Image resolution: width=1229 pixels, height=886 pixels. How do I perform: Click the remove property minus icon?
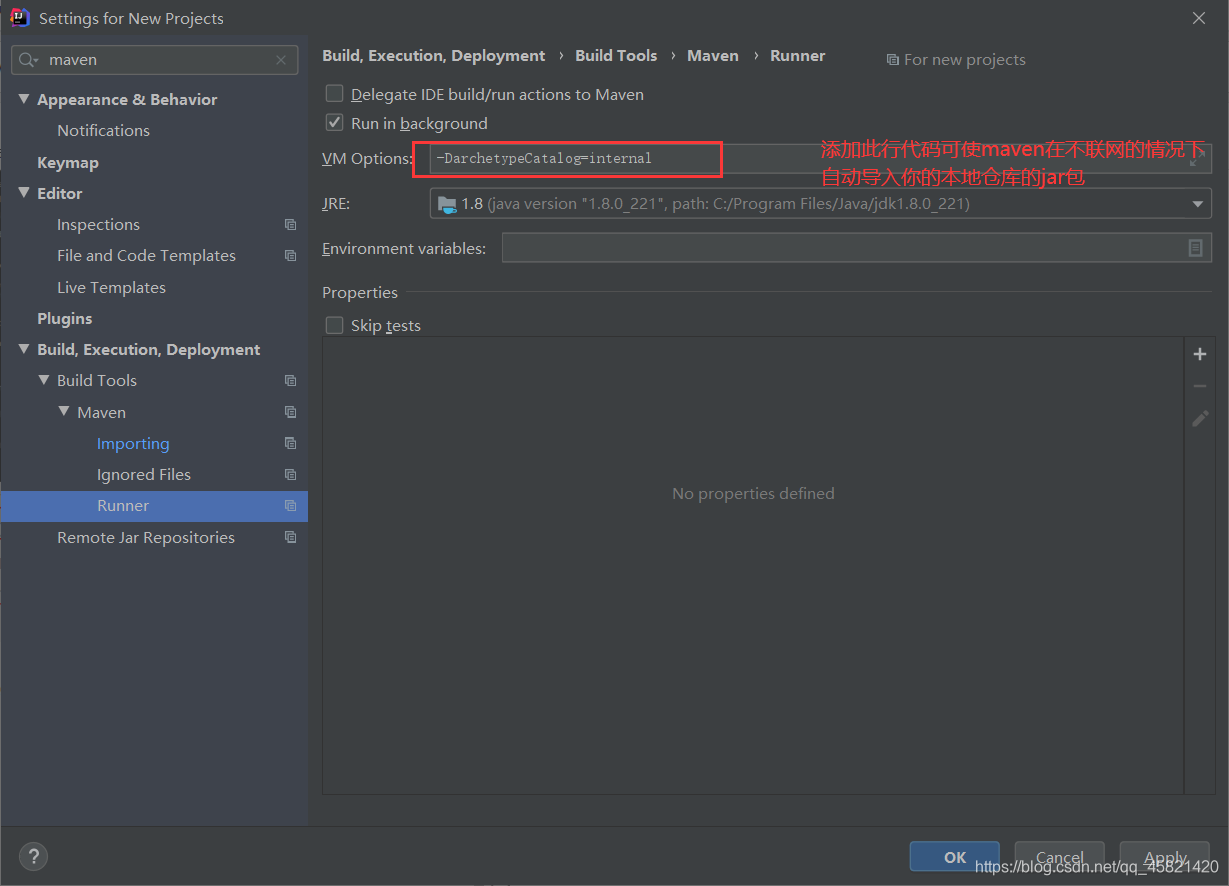[1200, 386]
